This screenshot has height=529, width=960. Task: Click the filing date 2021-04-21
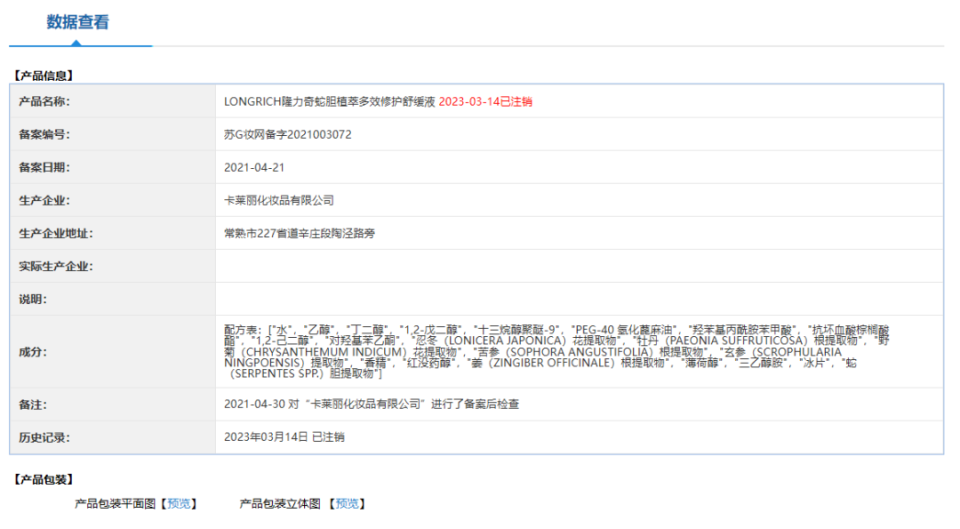coord(254,168)
